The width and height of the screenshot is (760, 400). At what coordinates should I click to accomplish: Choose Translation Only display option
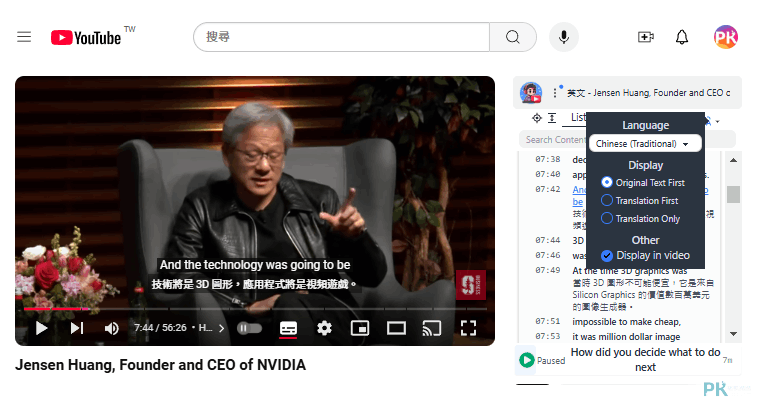pyautogui.click(x=640, y=219)
